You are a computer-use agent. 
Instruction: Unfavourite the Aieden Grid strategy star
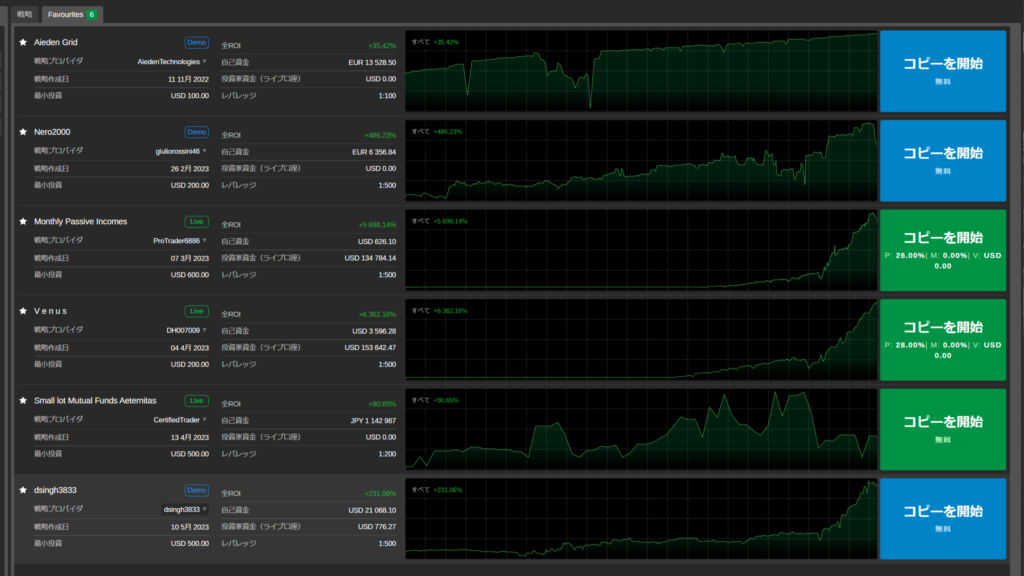[x=23, y=43]
